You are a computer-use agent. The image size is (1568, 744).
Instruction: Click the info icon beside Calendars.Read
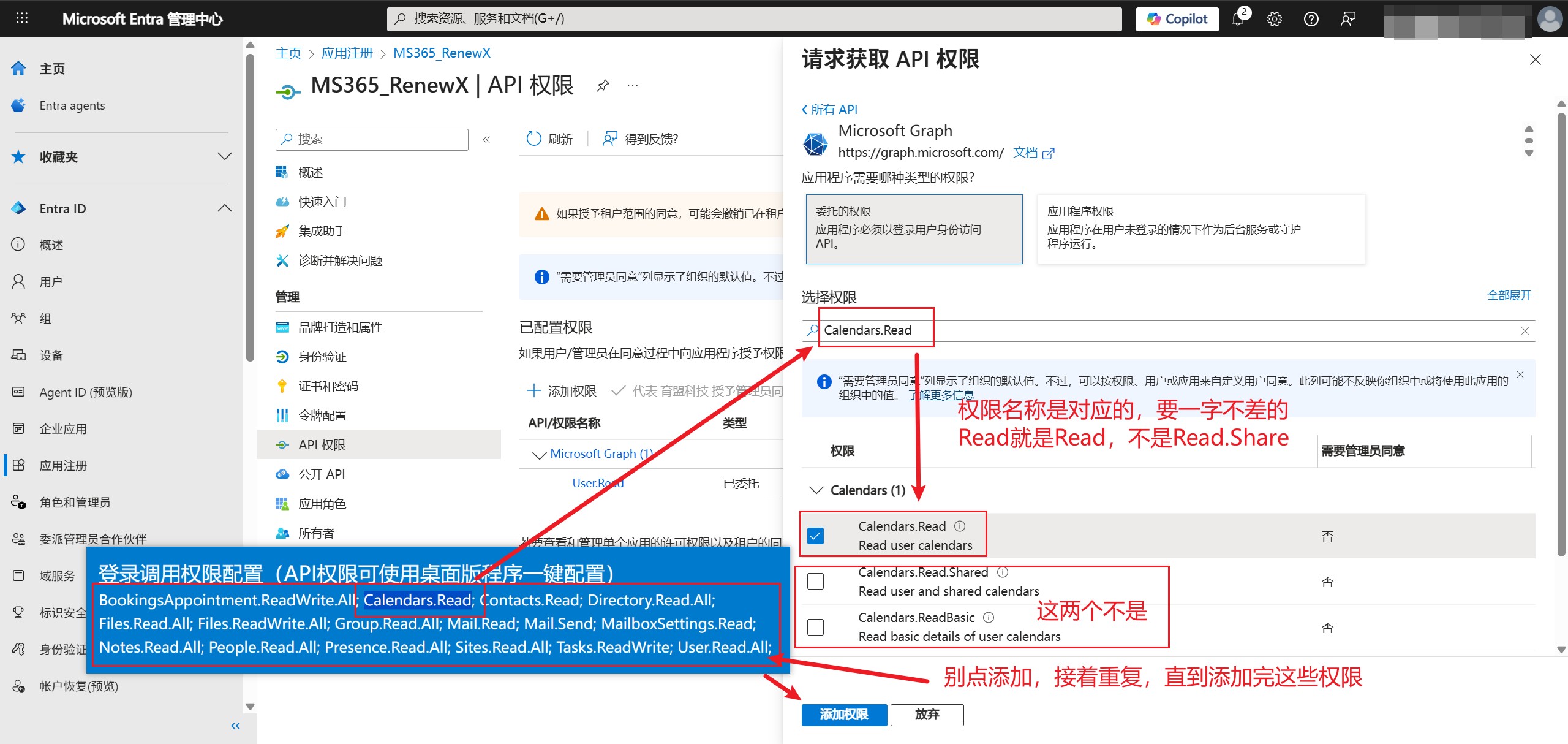(x=960, y=526)
